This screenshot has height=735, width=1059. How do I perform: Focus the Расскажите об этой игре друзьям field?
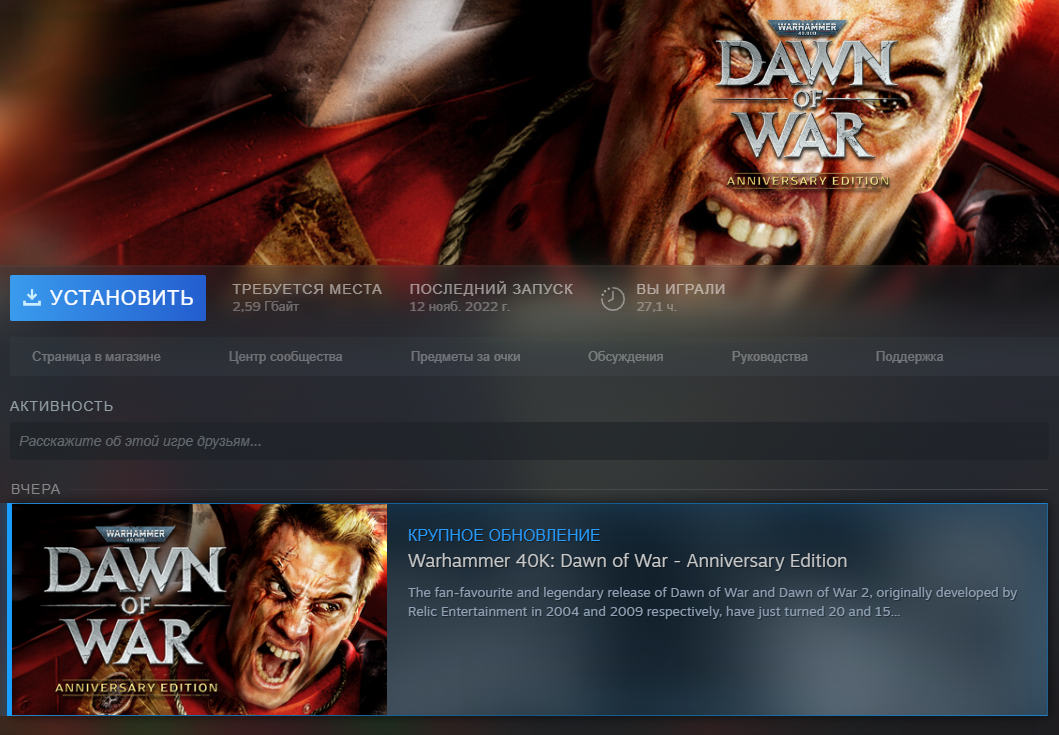click(529, 441)
